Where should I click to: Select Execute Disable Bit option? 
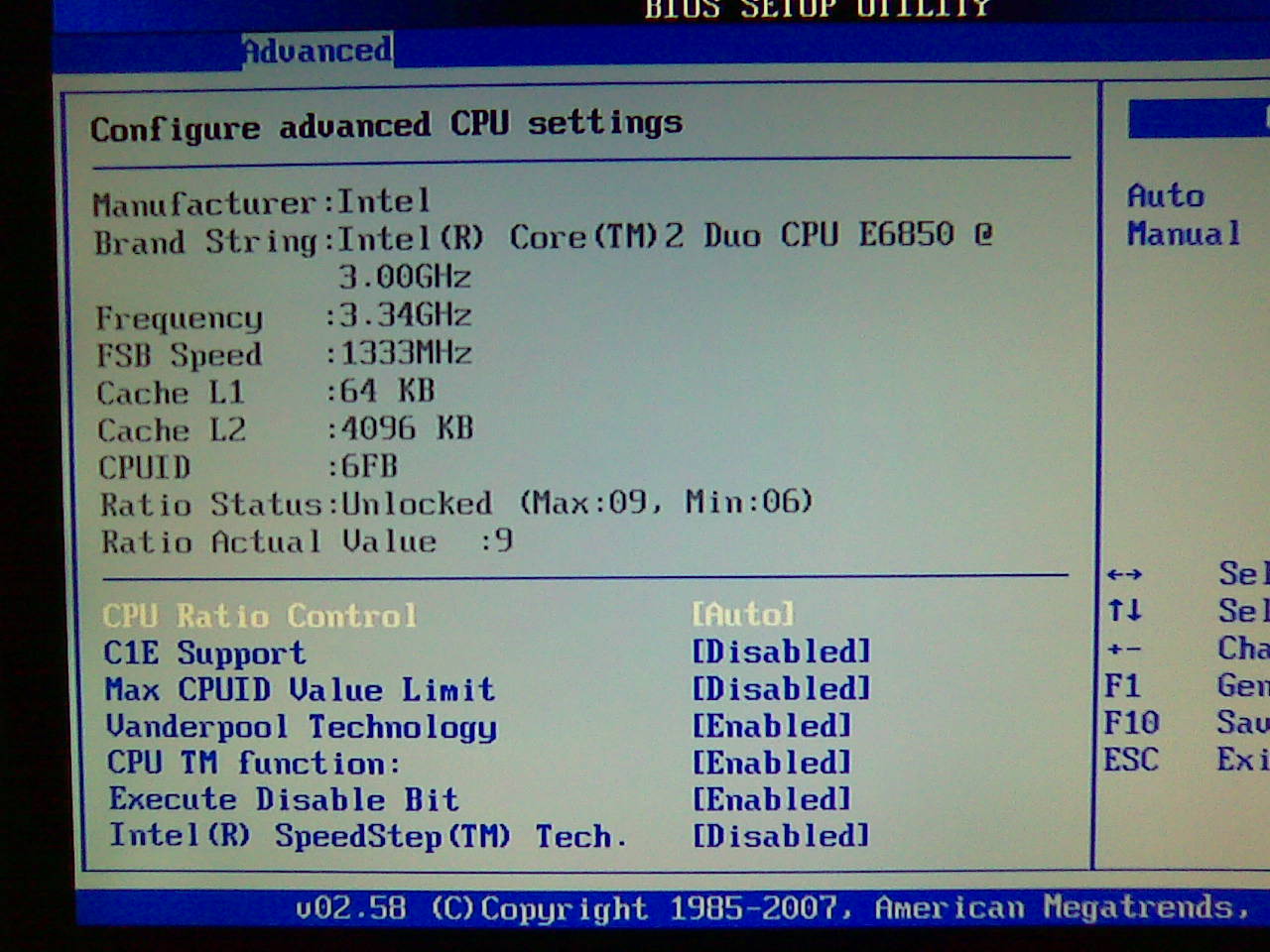coord(284,799)
